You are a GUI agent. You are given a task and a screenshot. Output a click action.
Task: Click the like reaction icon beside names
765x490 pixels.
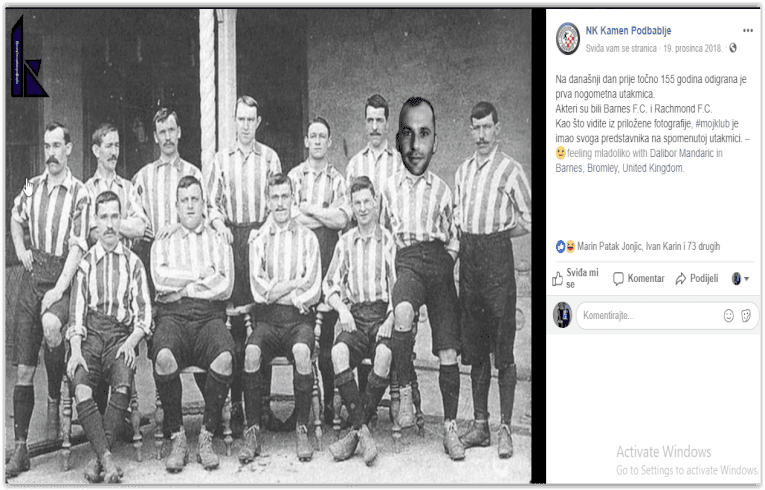[x=560, y=246]
